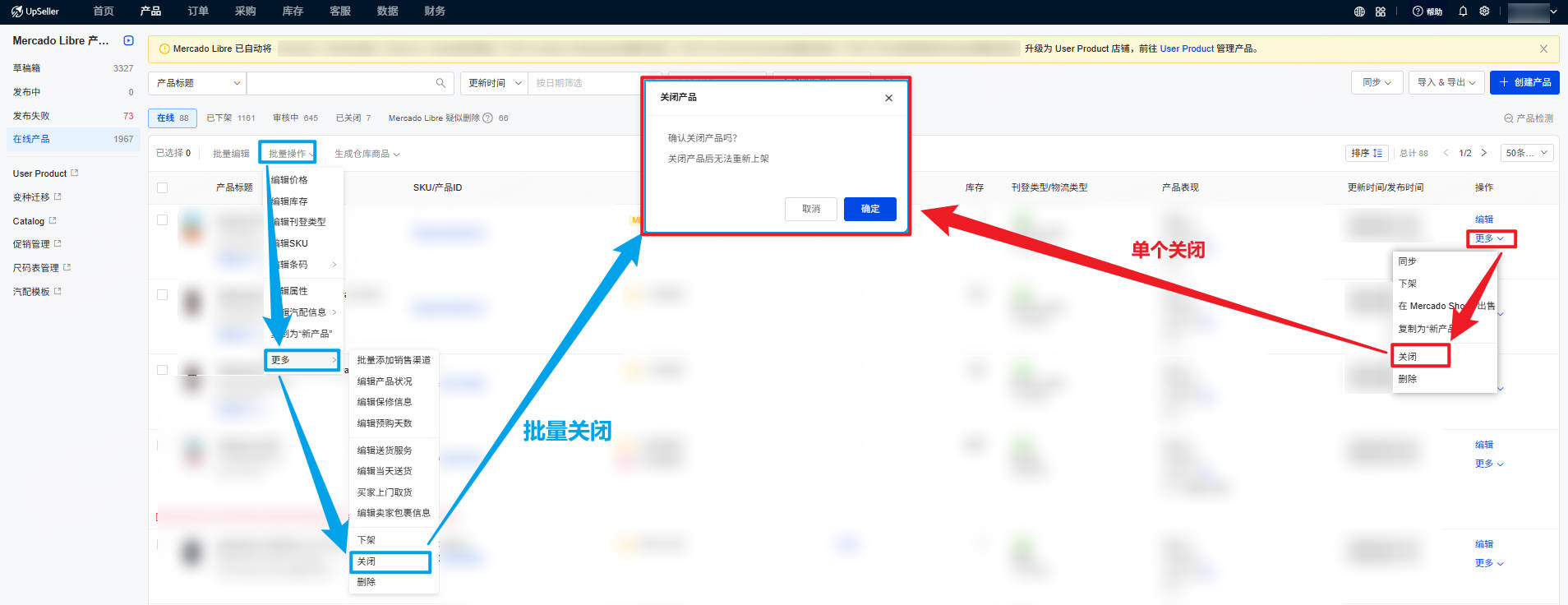1568x605 pixels.
Task: Switch to the 审核中 tab
Action: tap(295, 118)
